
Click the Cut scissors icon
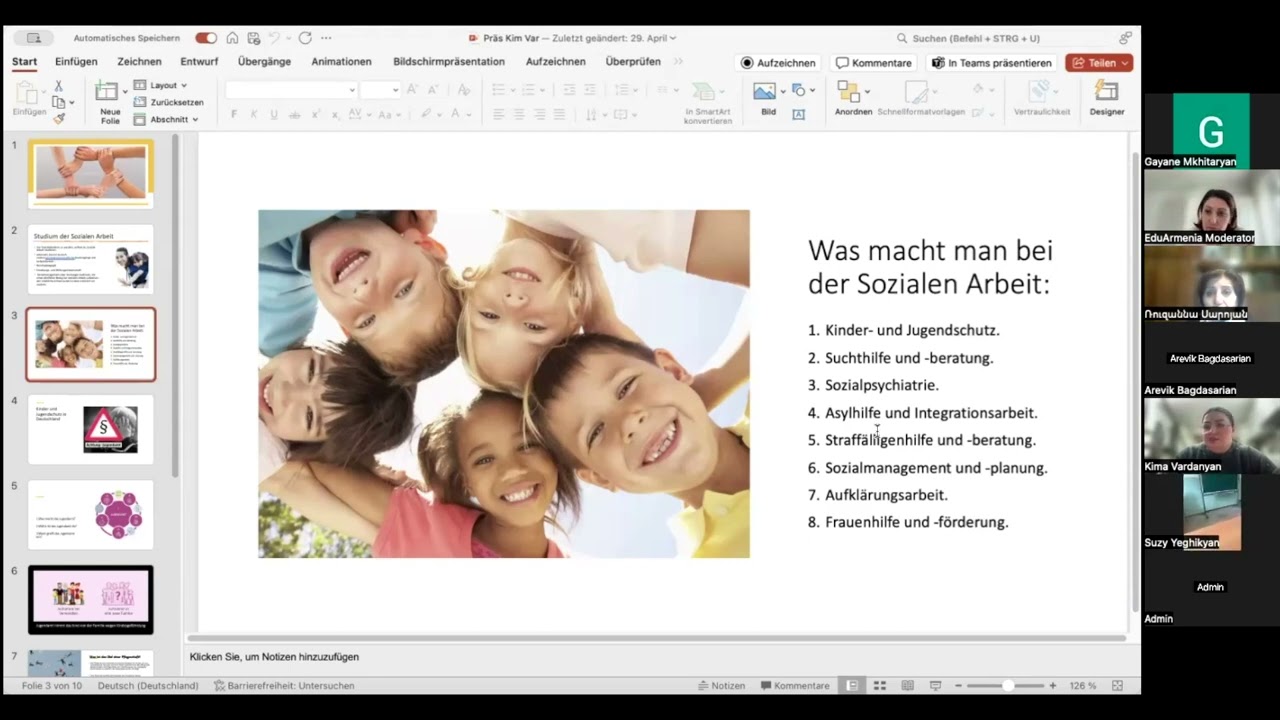58,86
